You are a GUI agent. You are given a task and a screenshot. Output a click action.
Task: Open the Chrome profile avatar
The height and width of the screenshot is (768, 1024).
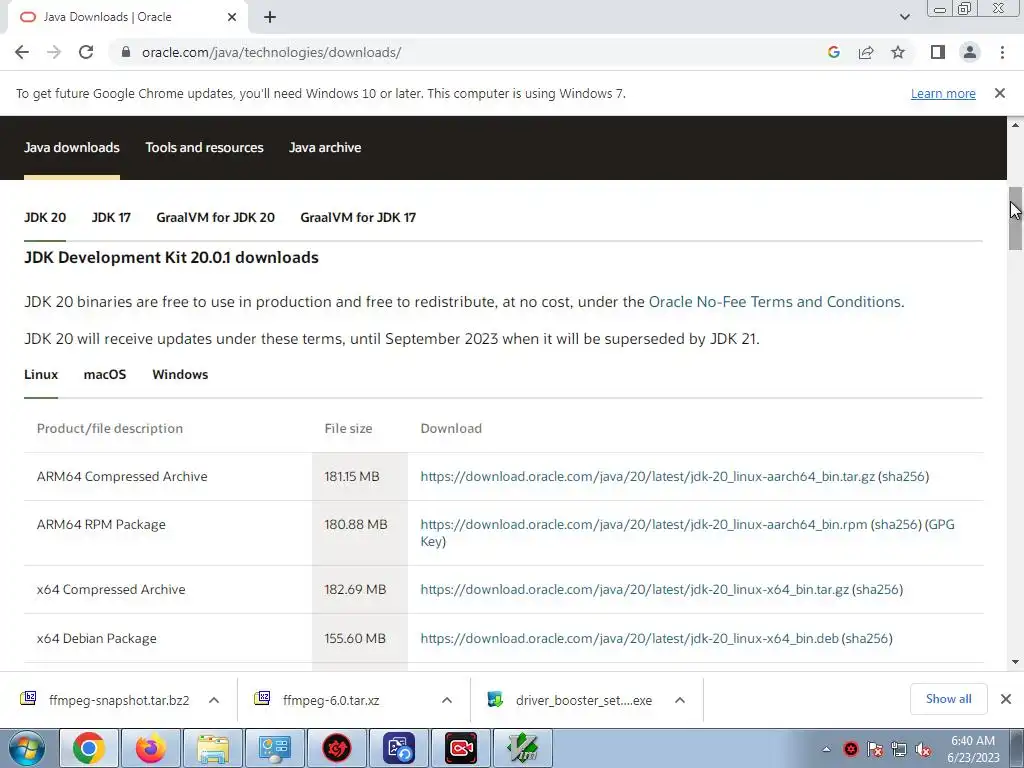970,52
